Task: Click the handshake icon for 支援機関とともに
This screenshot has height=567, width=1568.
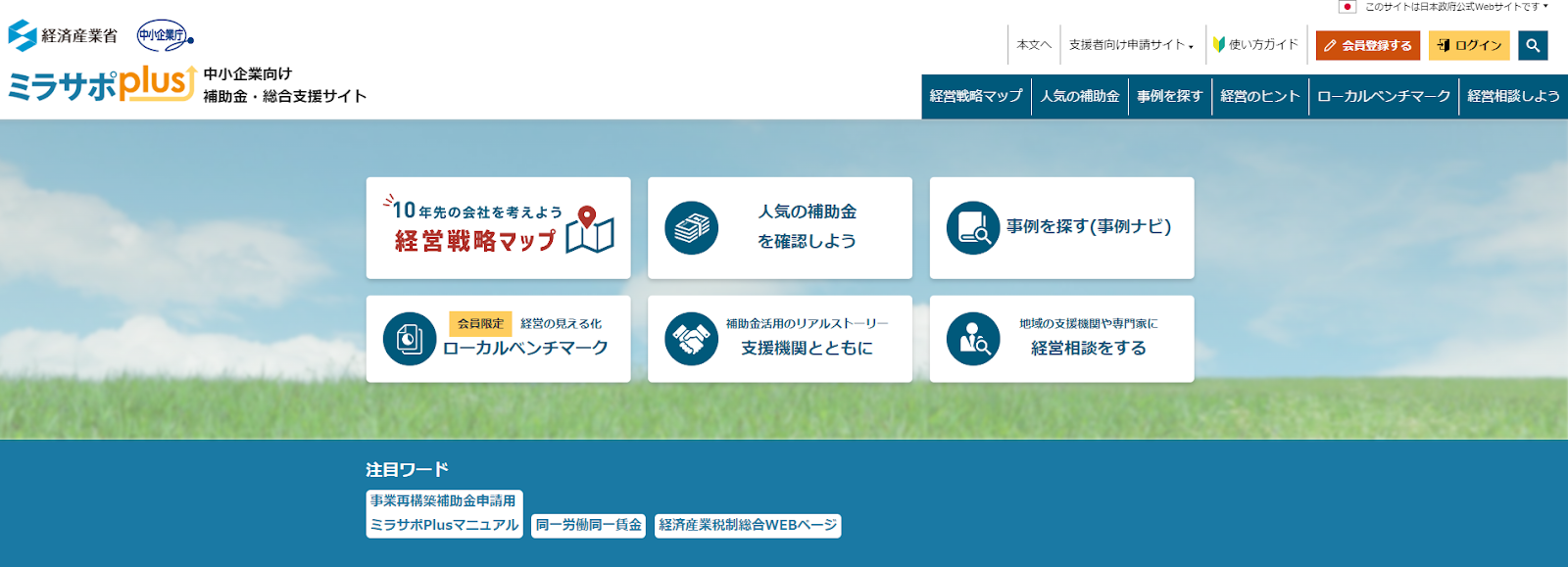Action: 691,339
